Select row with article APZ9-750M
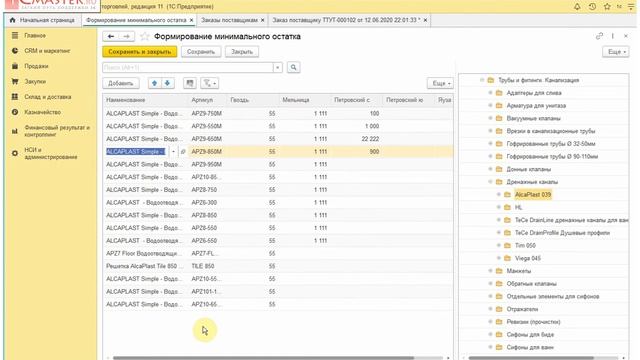The height and width of the screenshot is (360, 640). pos(278,113)
